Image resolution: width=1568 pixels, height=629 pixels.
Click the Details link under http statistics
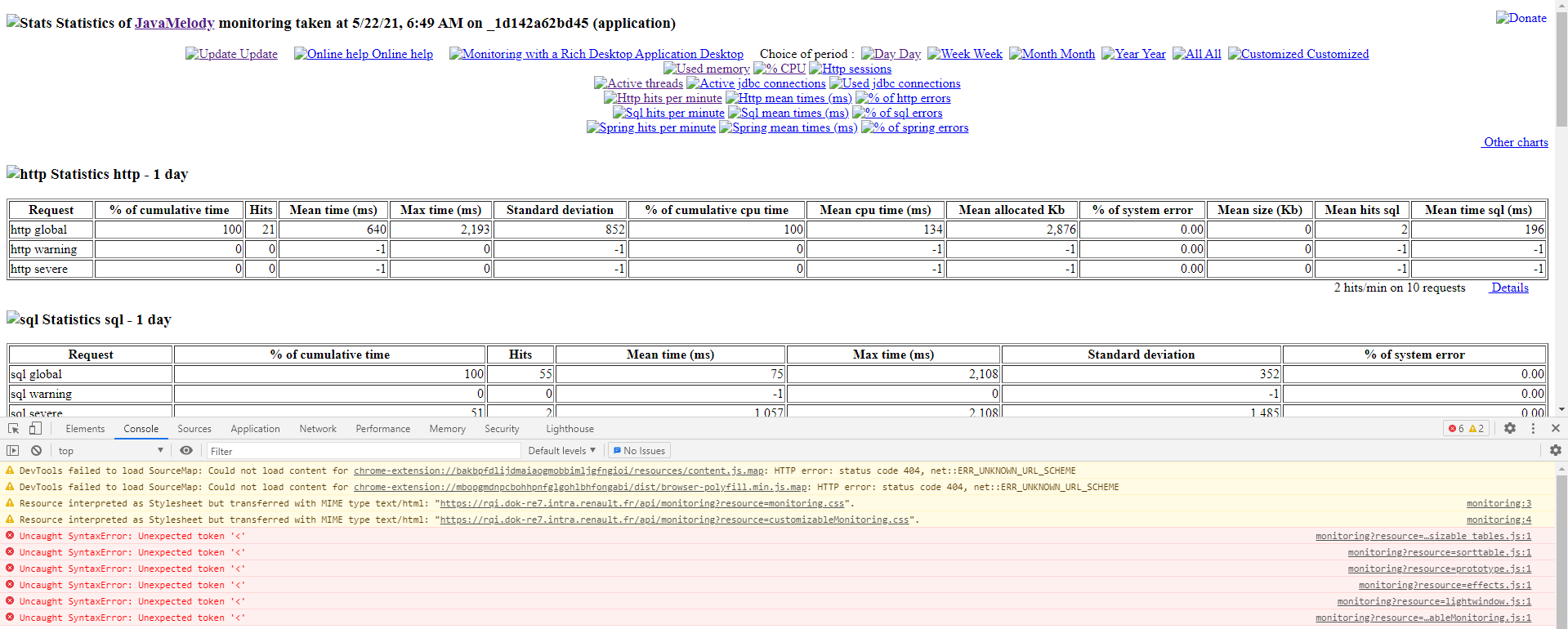(x=1508, y=288)
